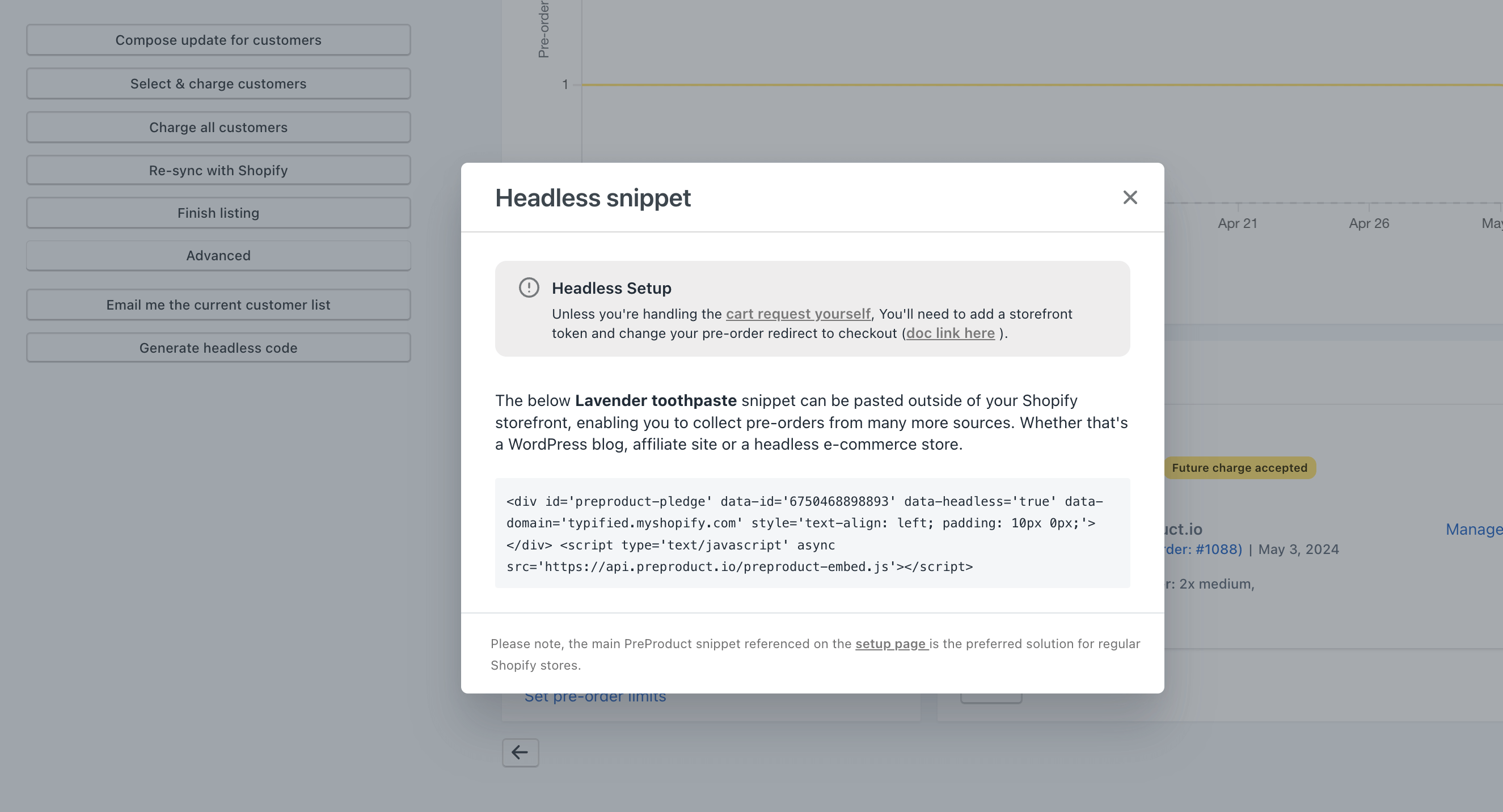The width and height of the screenshot is (1503, 812).
Task: Click the Finish listing button
Action: click(218, 213)
